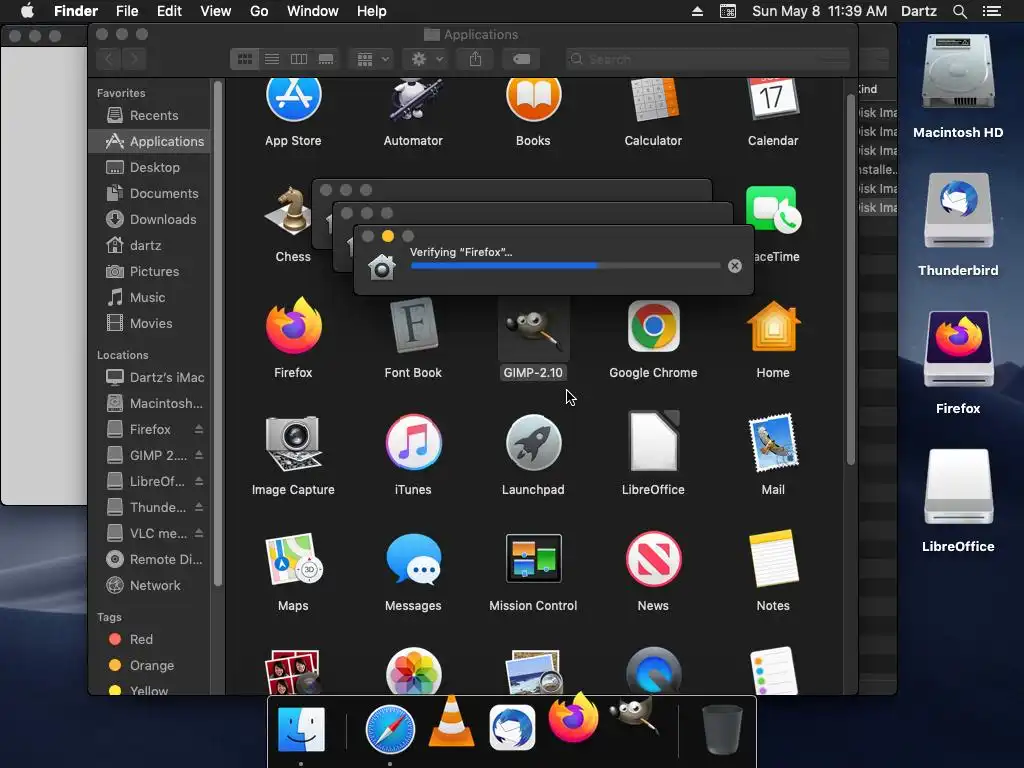Open Desktop in sidebar

tap(150, 168)
